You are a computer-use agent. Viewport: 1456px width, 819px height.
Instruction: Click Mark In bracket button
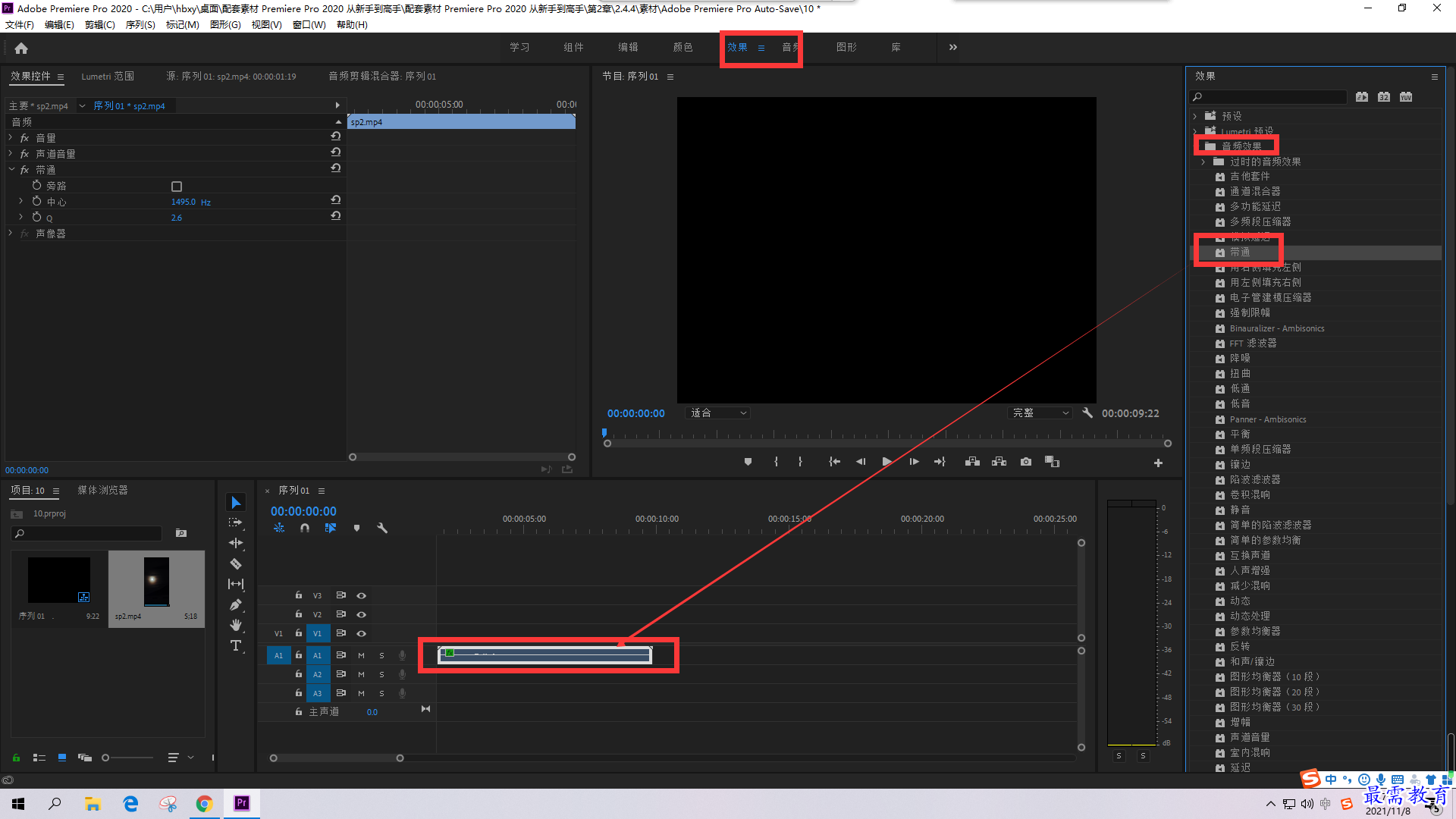pos(776,461)
